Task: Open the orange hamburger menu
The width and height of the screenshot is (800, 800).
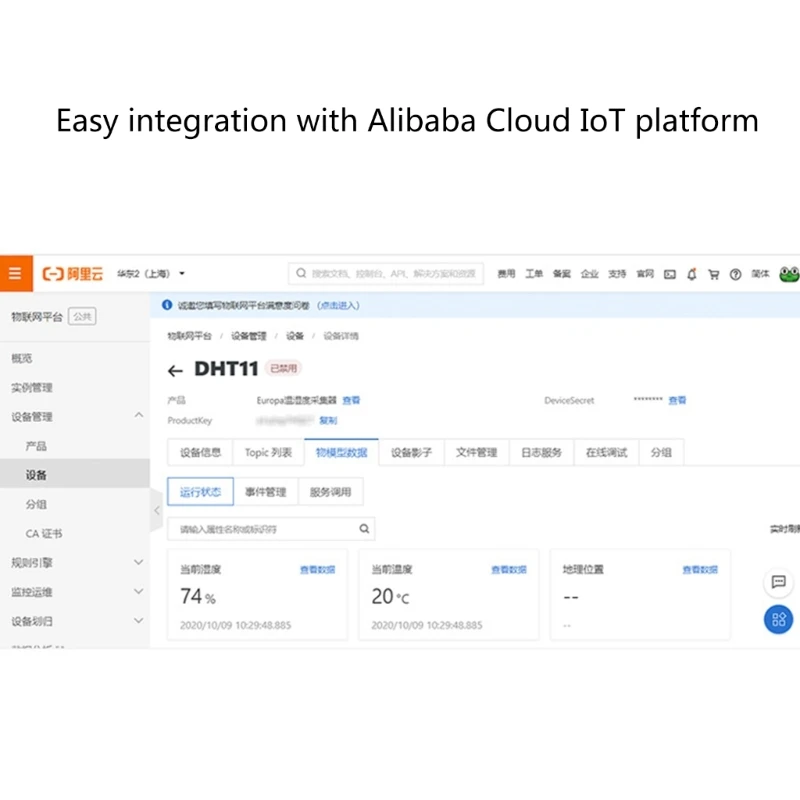Action: pos(16,273)
